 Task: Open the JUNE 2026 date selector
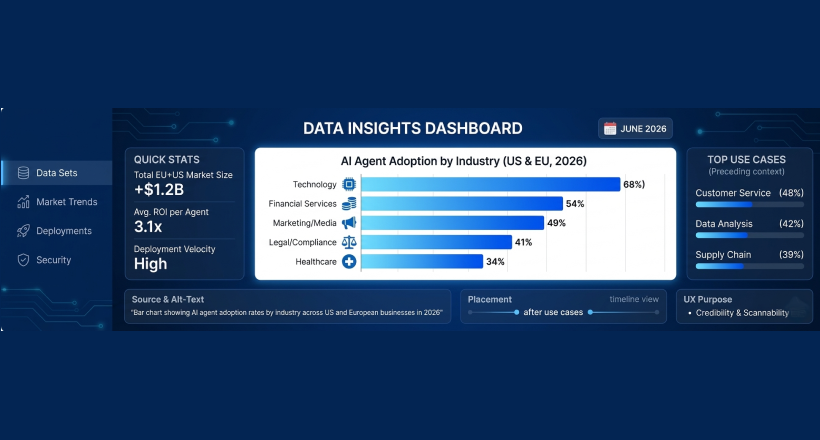tap(635, 129)
